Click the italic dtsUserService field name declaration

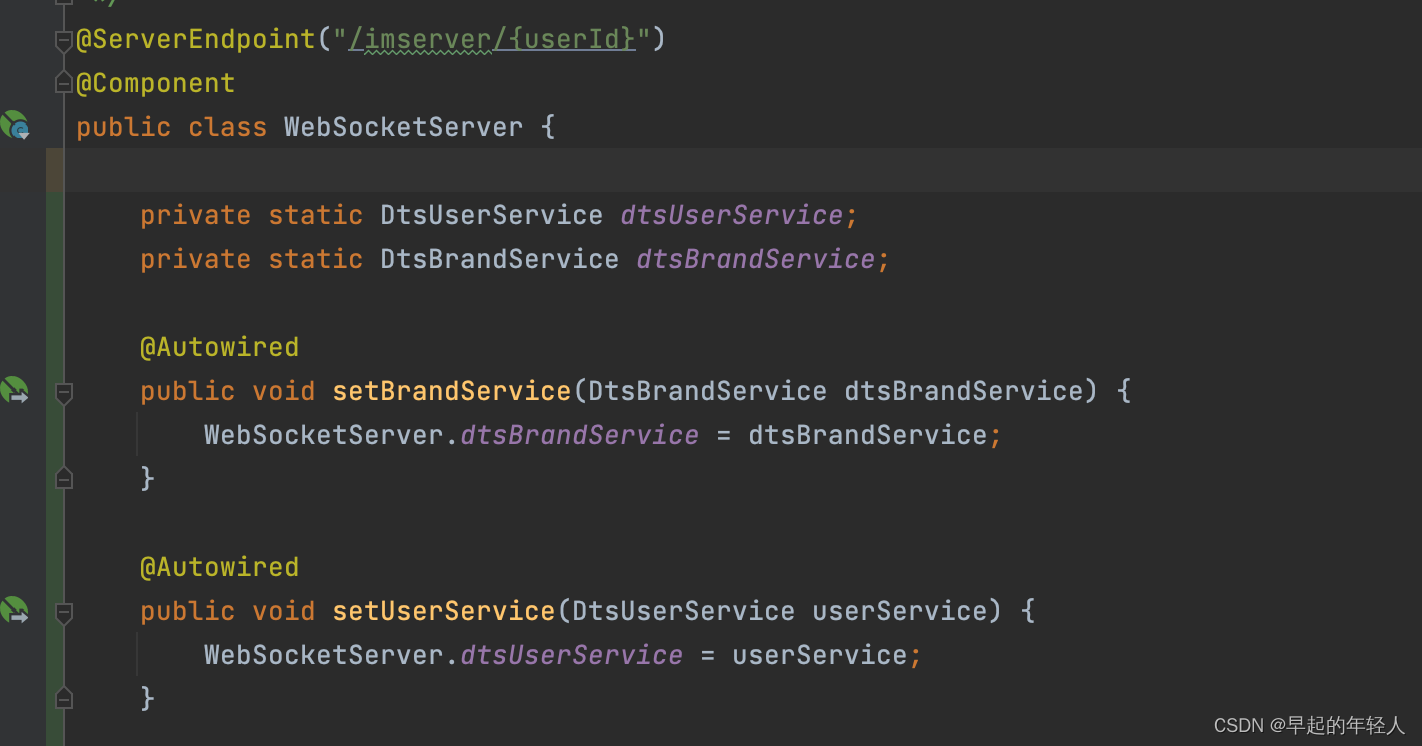tap(732, 215)
